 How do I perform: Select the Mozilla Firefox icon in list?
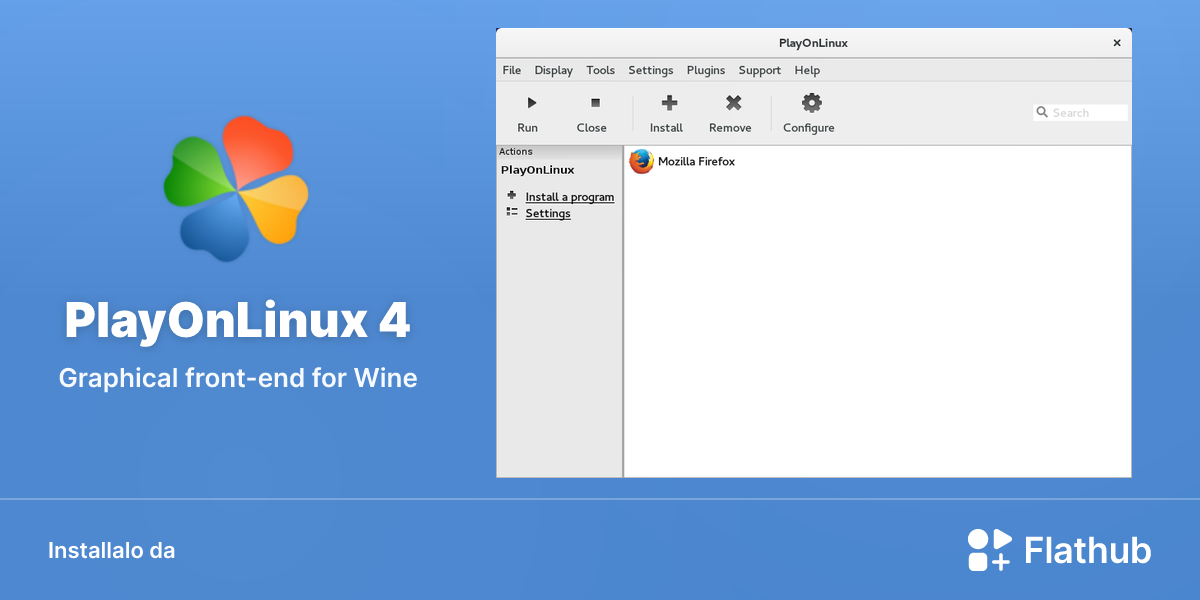pyautogui.click(x=641, y=161)
